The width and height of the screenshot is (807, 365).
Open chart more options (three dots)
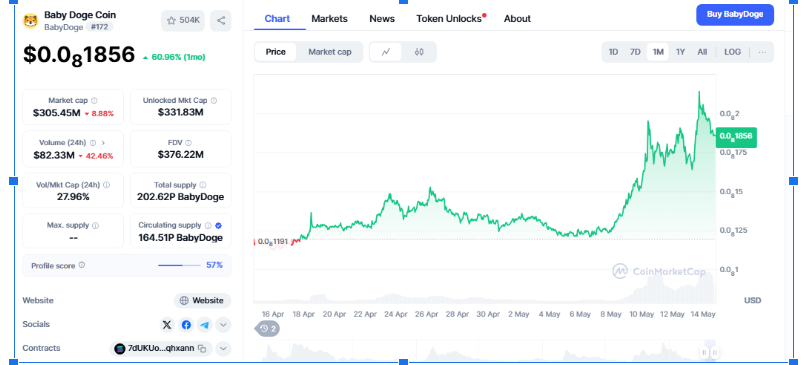[762, 52]
